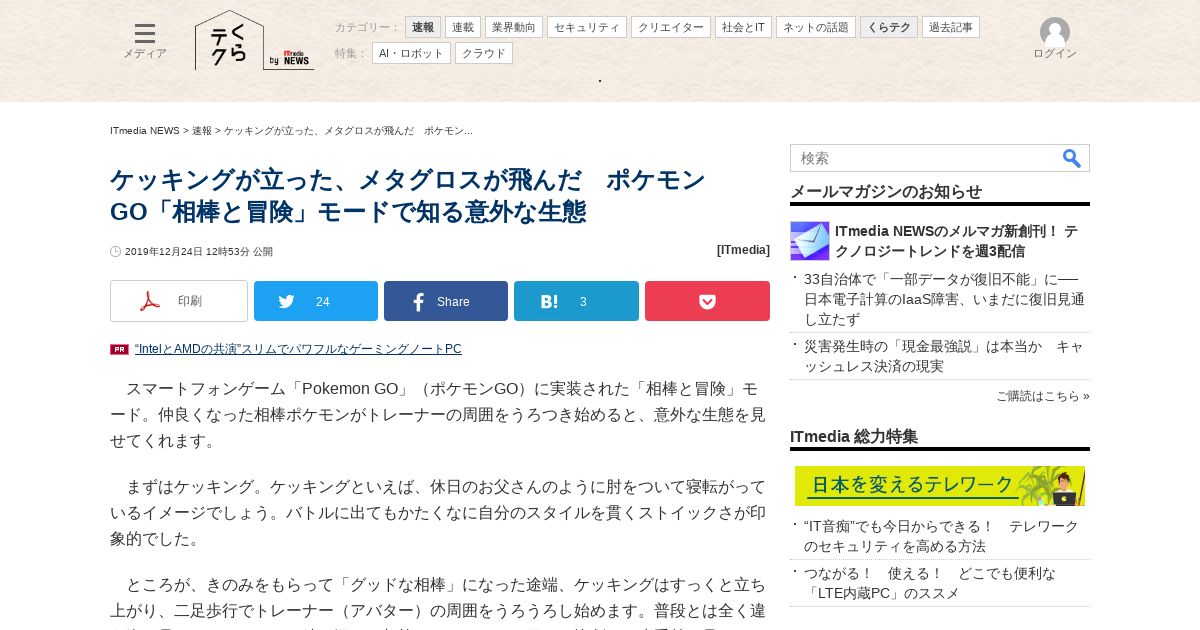Open the 現金最強説 cashless article
The image size is (1200, 630).
click(x=944, y=356)
